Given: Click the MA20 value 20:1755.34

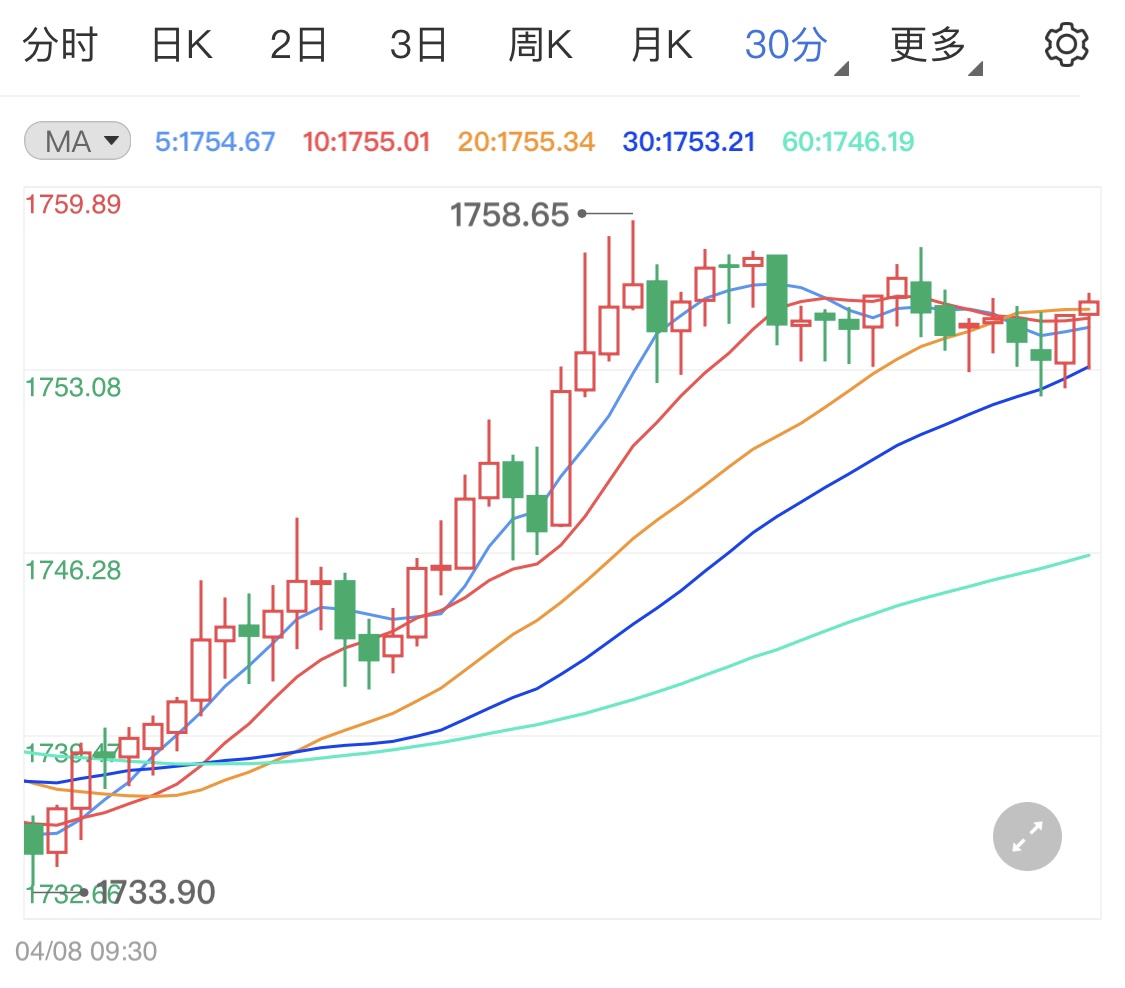Looking at the screenshot, I should (x=526, y=142).
